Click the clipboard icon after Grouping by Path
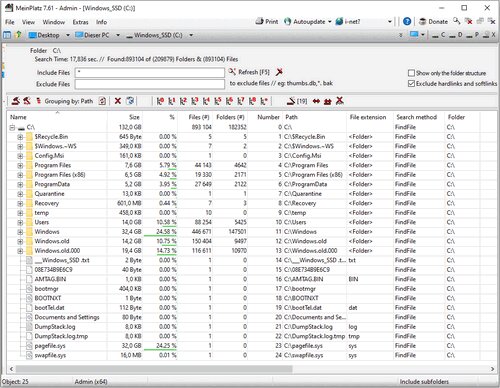The height and width of the screenshot is (388, 500). 102,101
